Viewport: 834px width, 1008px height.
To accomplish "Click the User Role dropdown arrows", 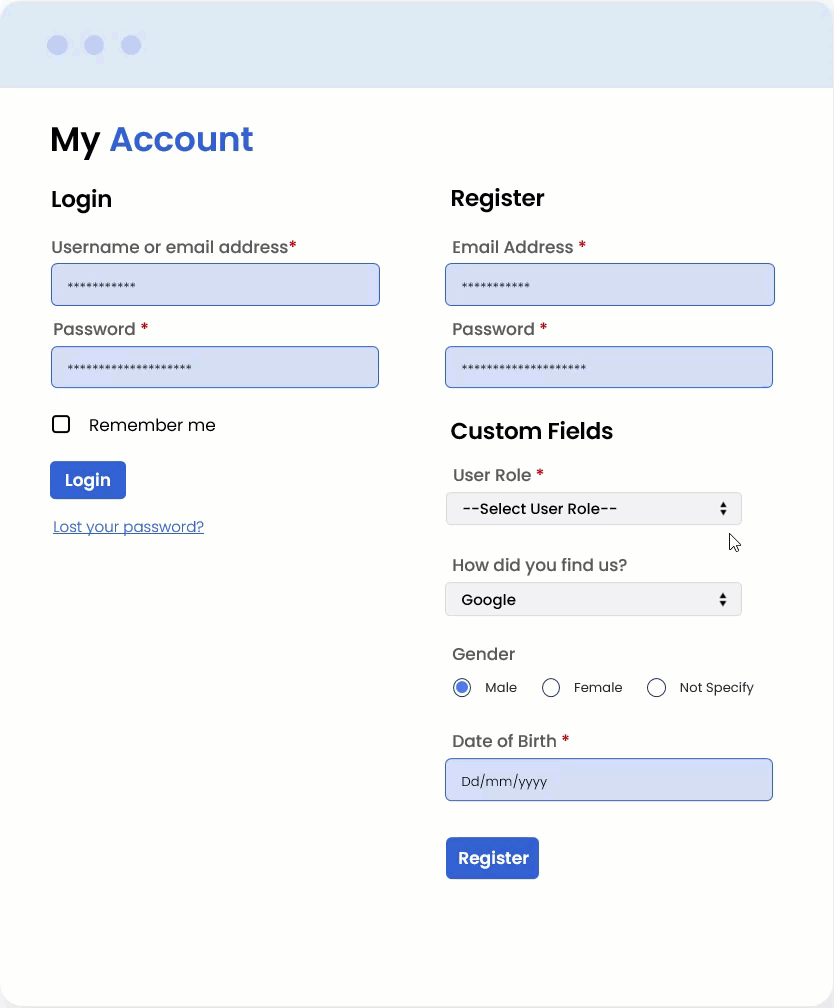I will [x=723, y=509].
